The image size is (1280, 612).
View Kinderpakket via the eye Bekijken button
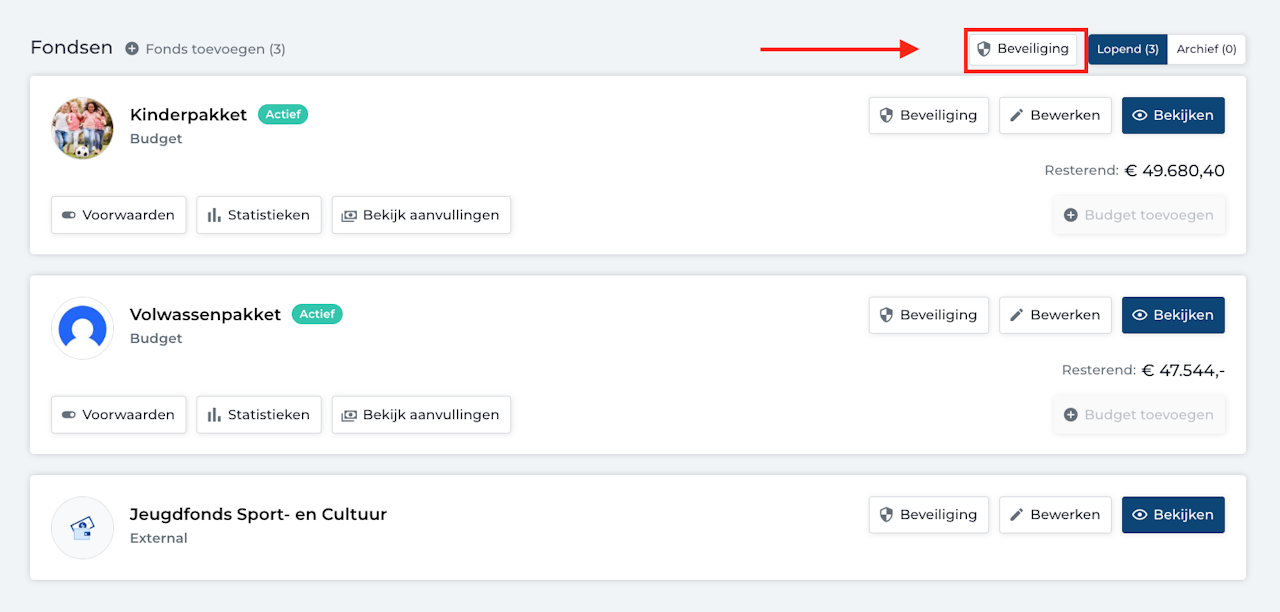1173,115
